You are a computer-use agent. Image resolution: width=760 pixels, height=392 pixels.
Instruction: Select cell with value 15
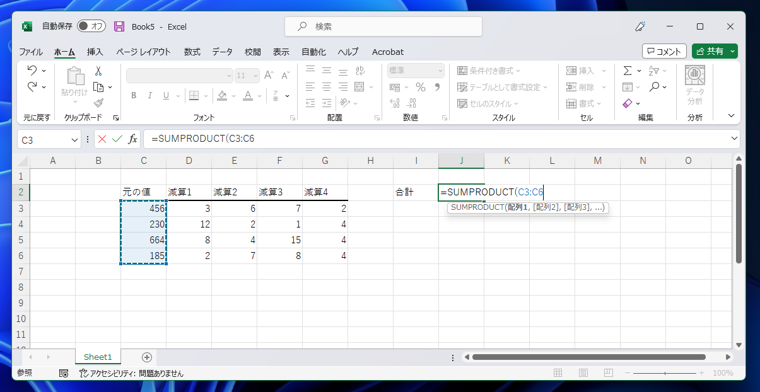pyautogui.click(x=280, y=240)
